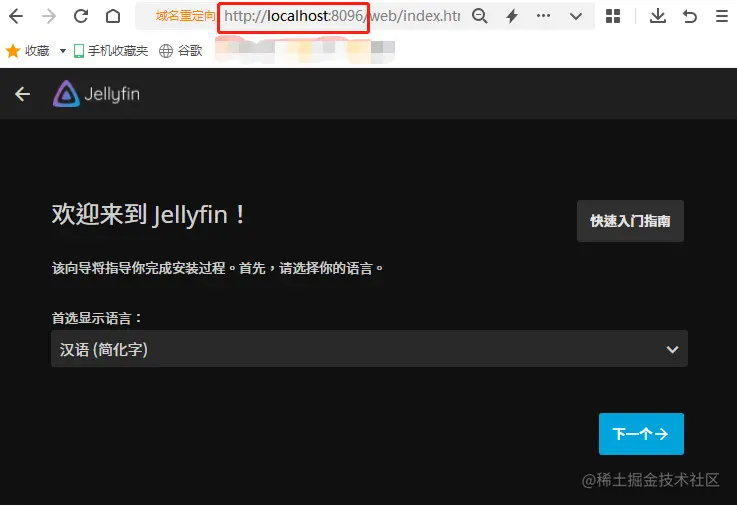Image resolution: width=737 pixels, height=506 pixels.
Task: Click the 欢迎来到 Jellyfin heading
Action: click(148, 215)
